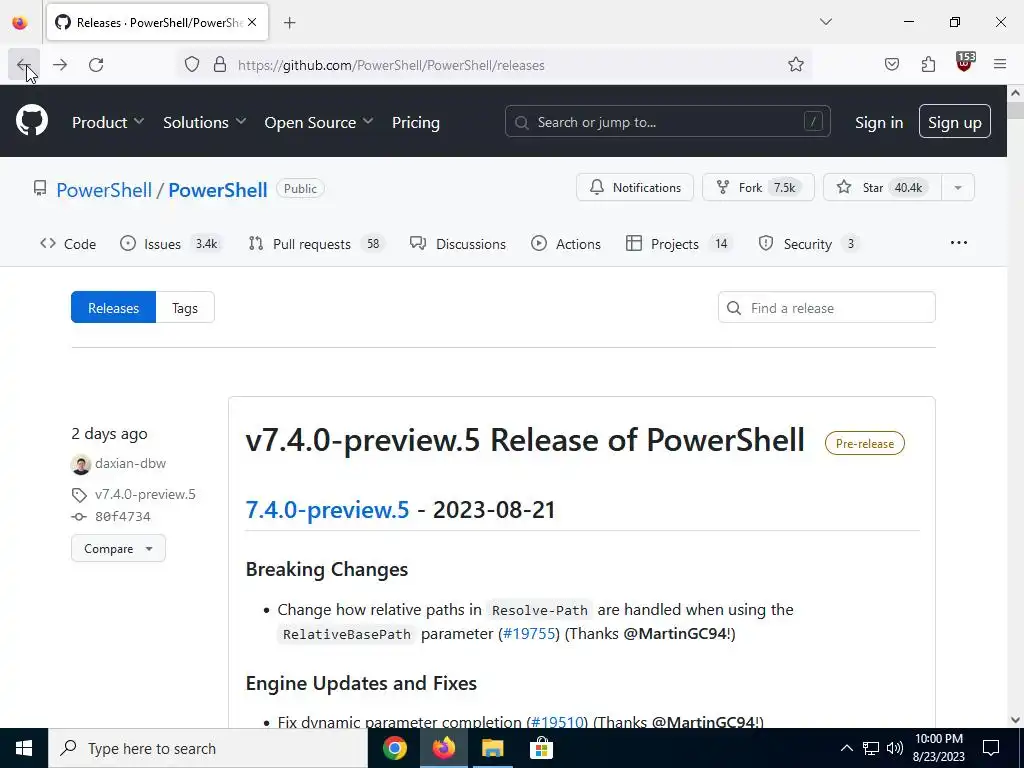1024x768 pixels.
Task: Click the network tray icon
Action: click(871, 748)
